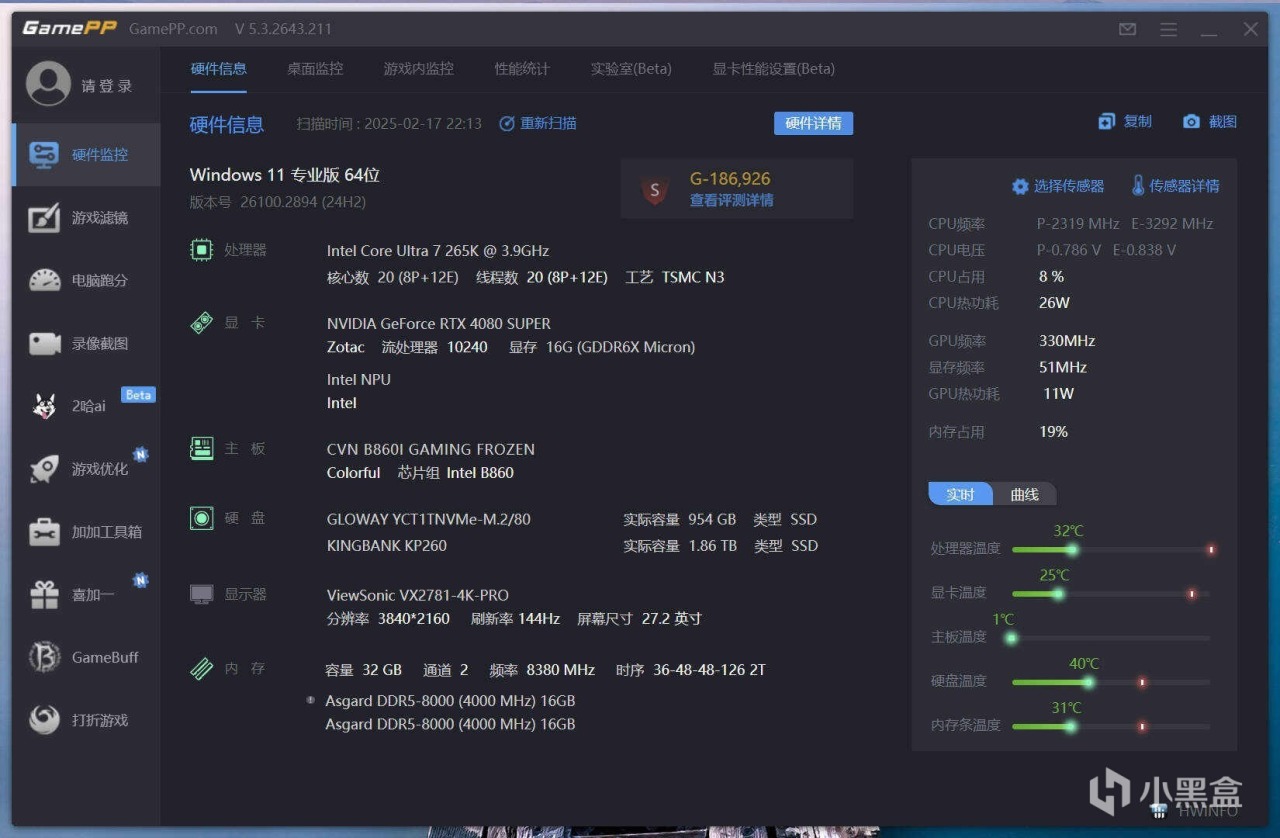Open 游戏滤镜 sidebar item
This screenshot has width=1280, height=838.
point(86,218)
